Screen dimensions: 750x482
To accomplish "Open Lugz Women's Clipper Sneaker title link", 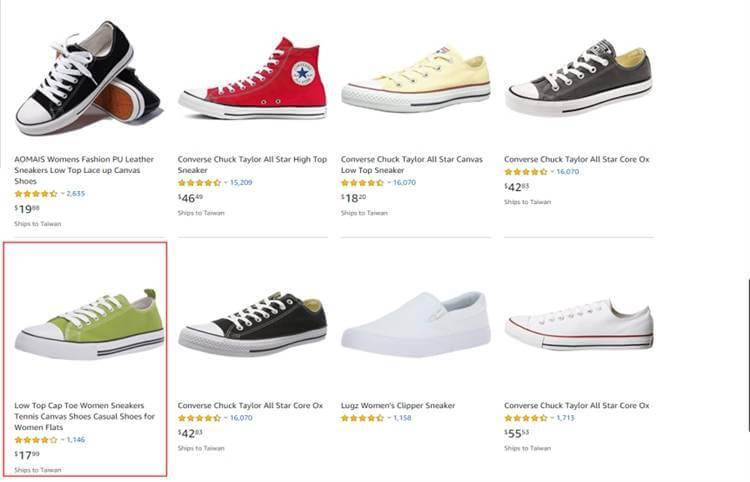I will point(398,405).
